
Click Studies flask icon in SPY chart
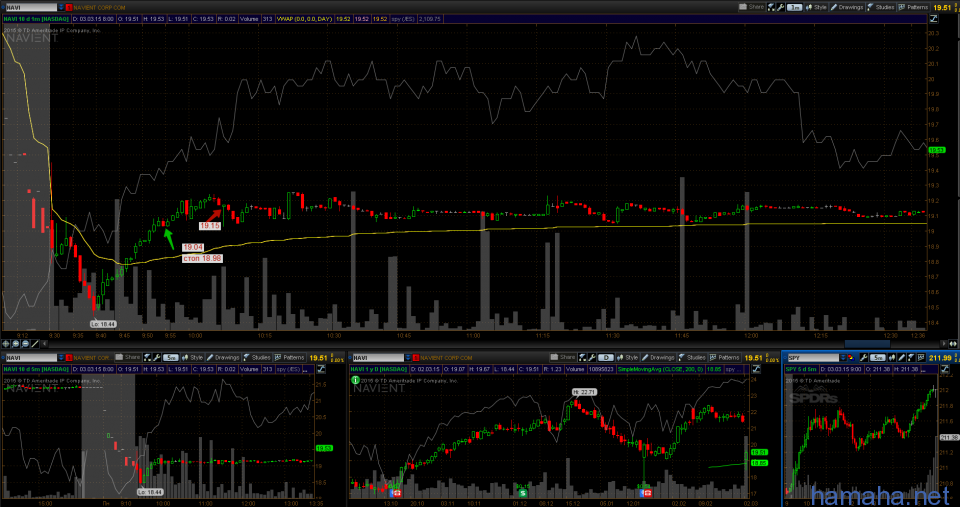[x=911, y=357]
